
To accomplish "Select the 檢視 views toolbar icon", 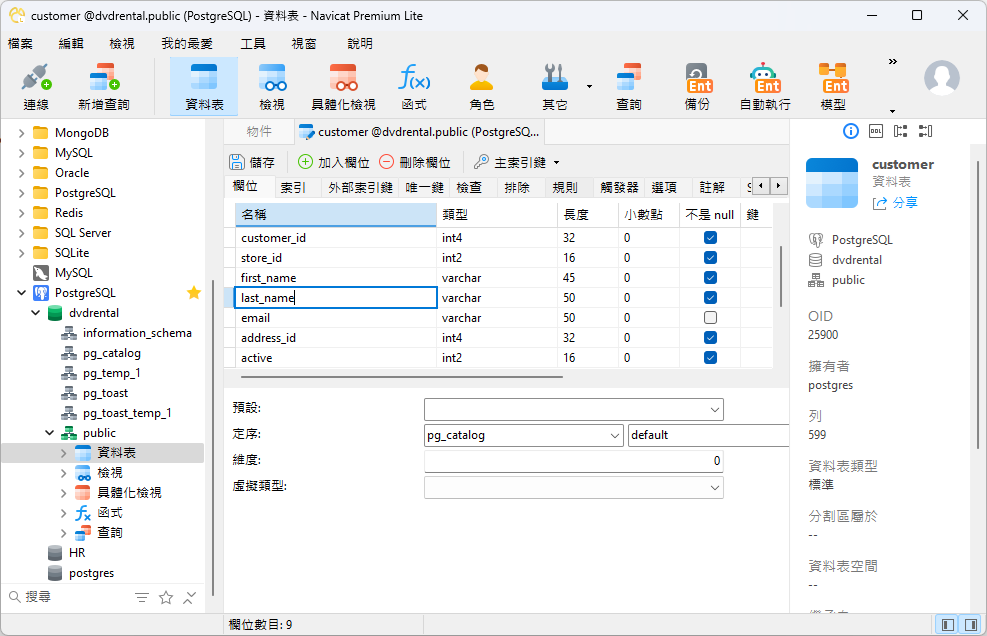I will (272, 87).
